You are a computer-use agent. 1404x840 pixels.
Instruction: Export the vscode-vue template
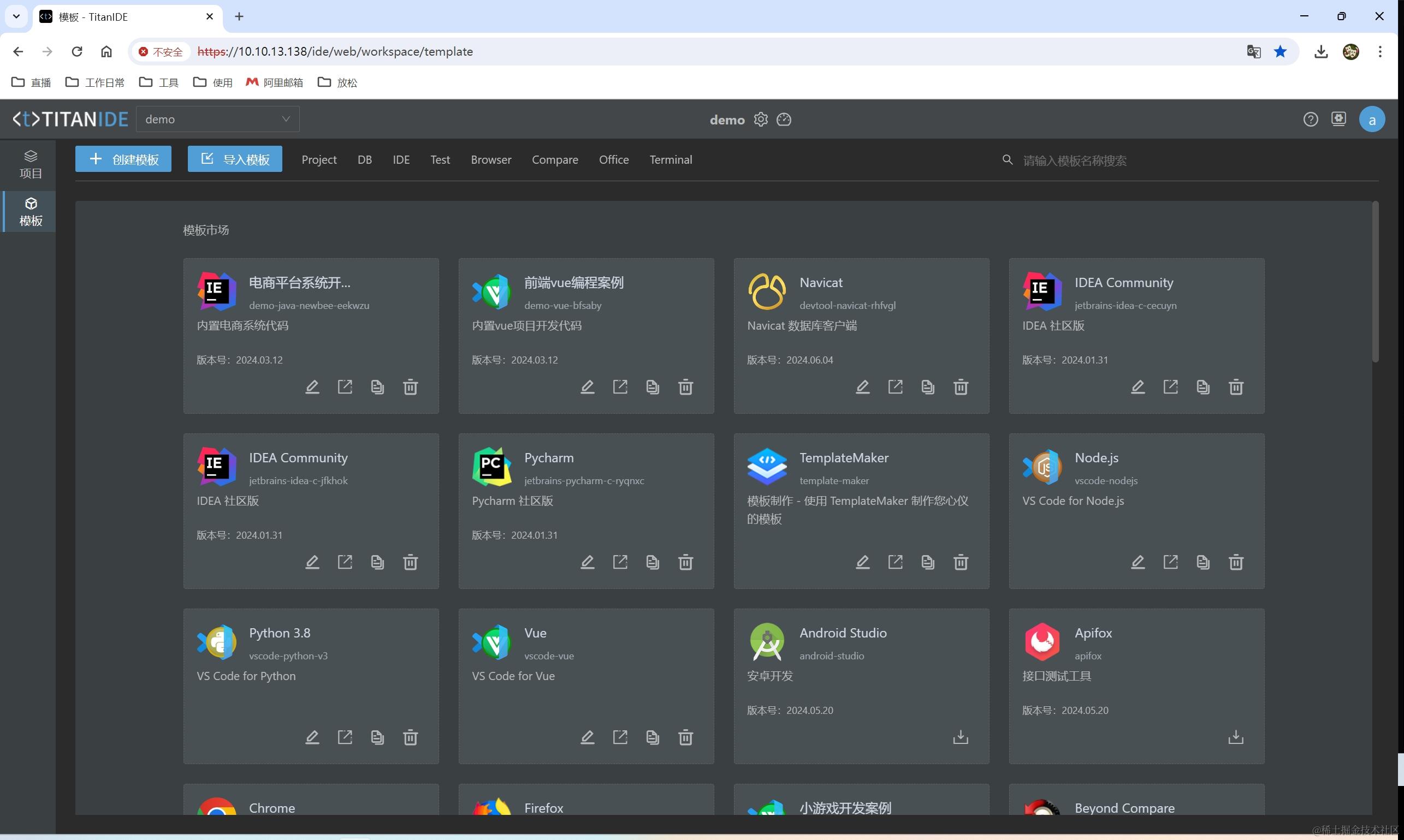point(620,737)
